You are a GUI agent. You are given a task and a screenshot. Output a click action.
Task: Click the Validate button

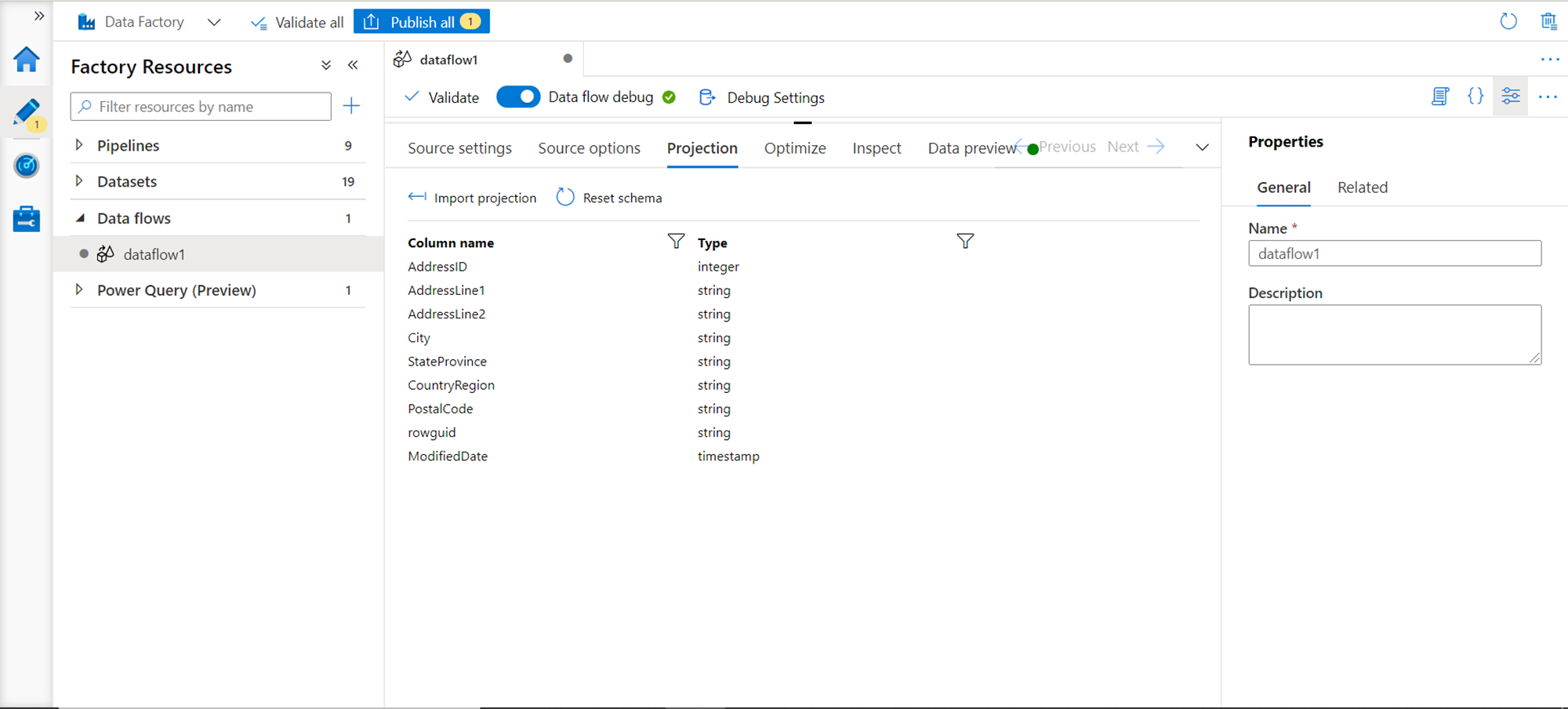442,97
